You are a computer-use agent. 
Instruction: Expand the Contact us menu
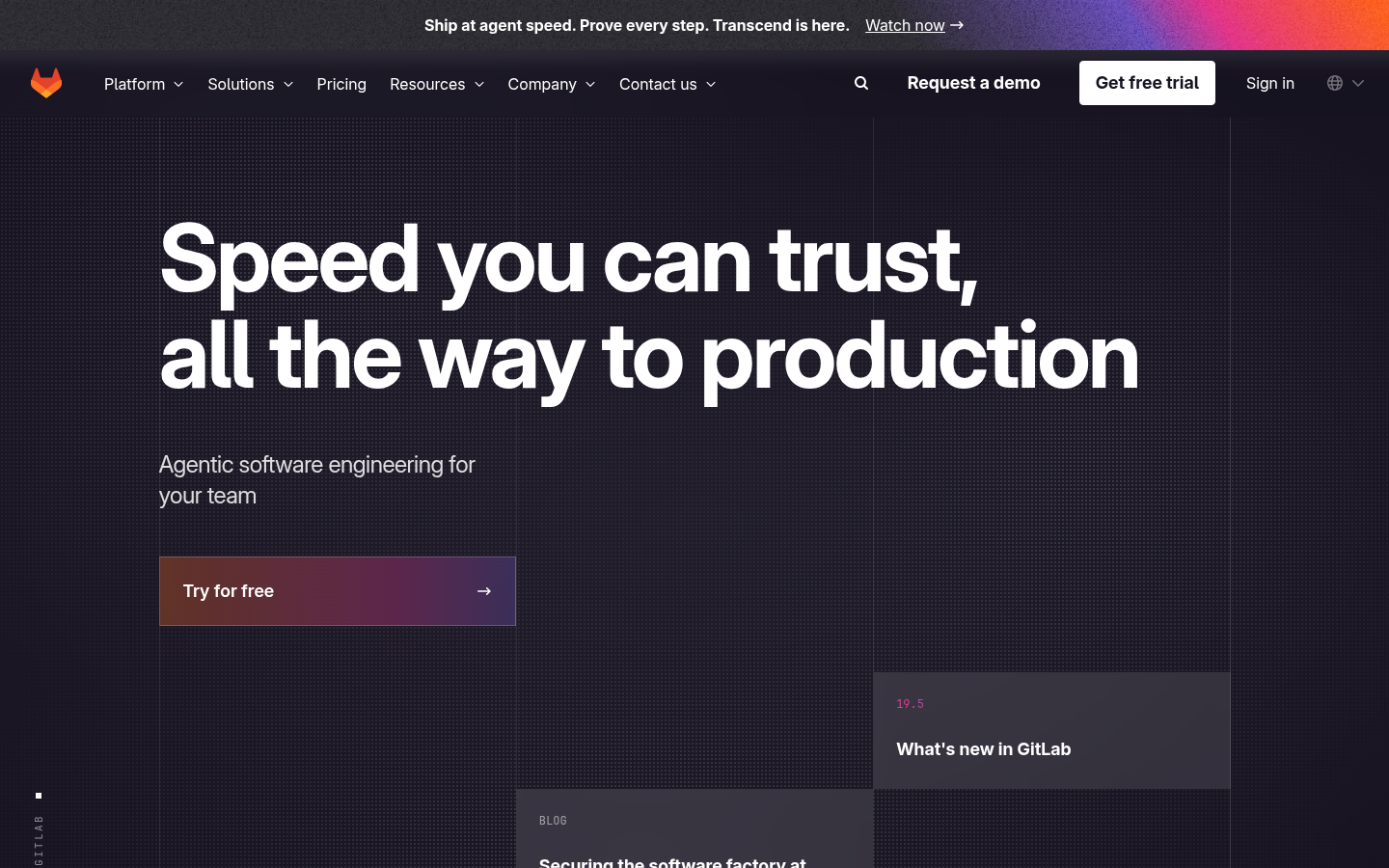[667, 84]
